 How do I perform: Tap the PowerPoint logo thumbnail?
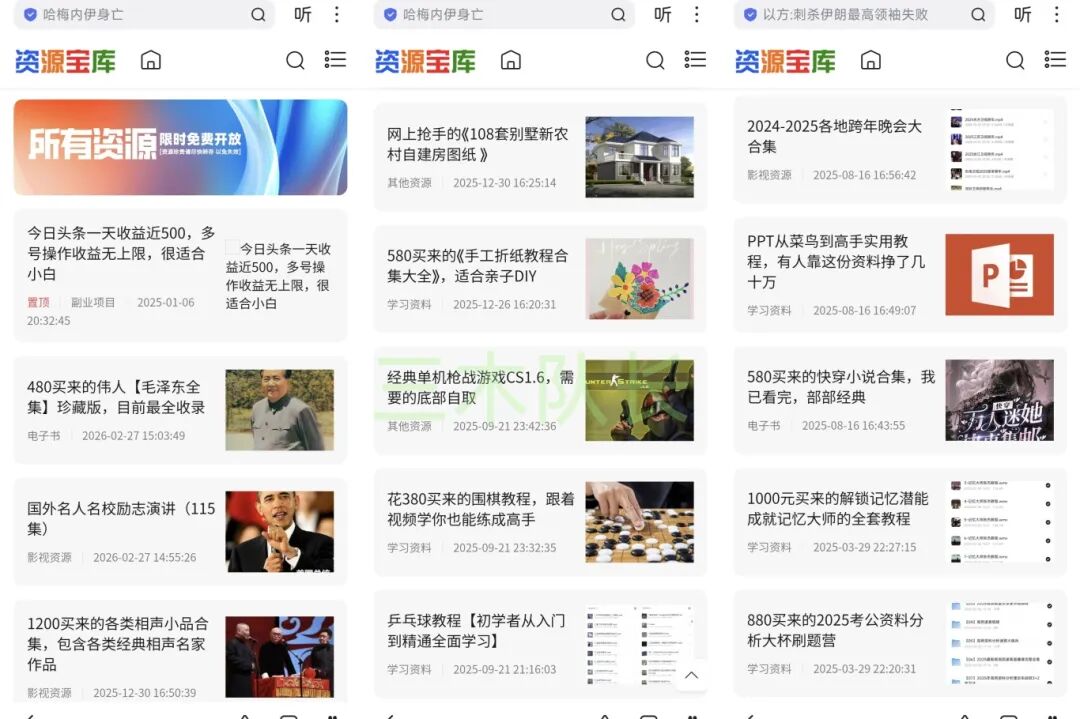click(999, 275)
